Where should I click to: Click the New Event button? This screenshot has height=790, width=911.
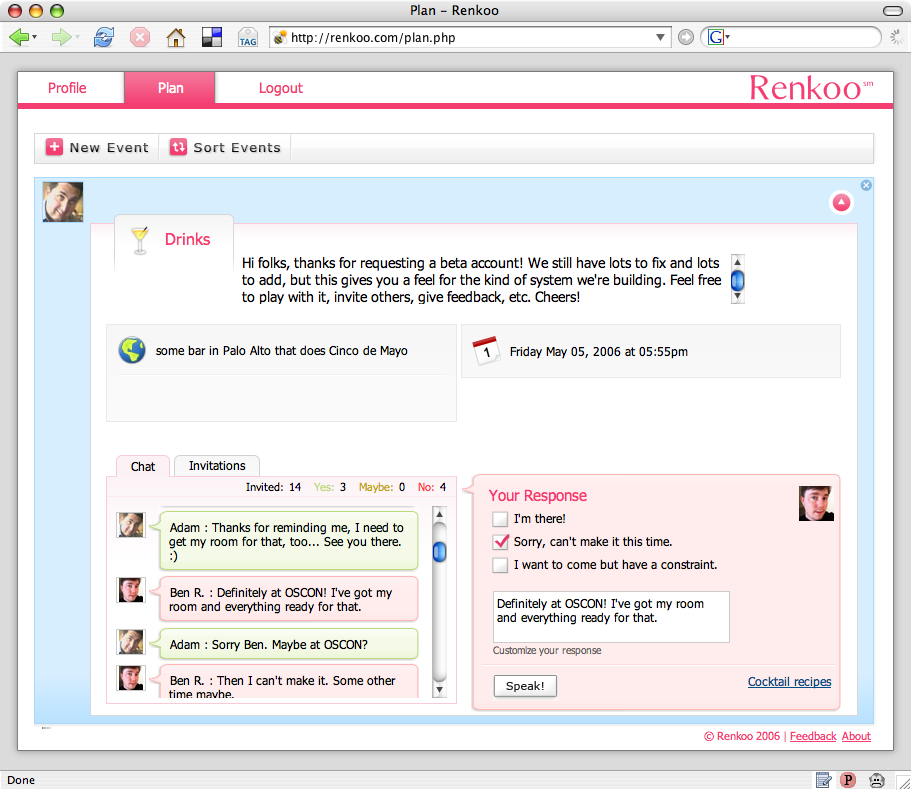point(97,148)
